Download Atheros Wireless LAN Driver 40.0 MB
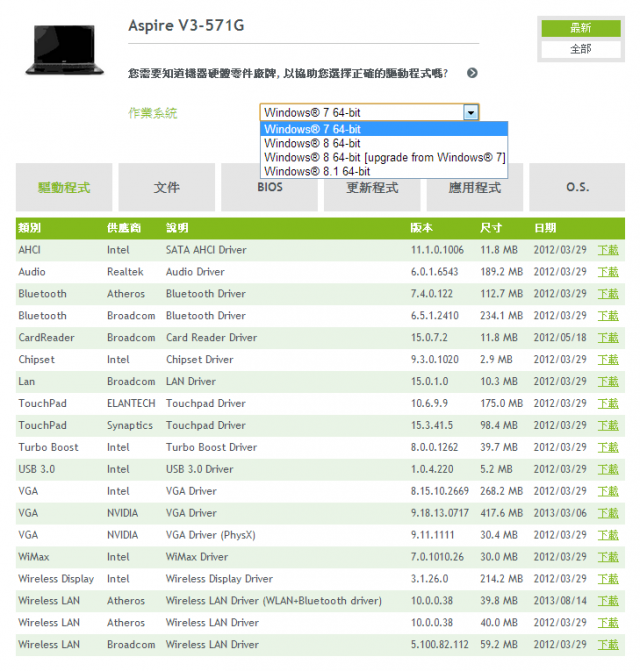This screenshot has height=672, width=640. click(608, 623)
